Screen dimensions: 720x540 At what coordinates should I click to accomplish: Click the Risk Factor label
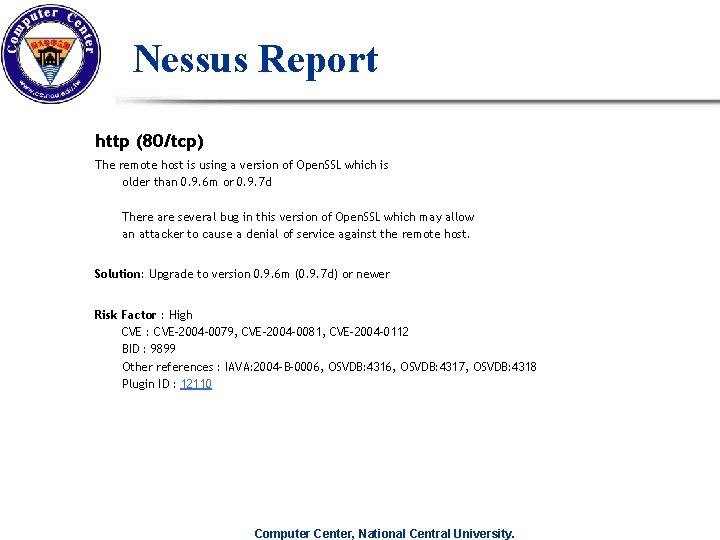click(x=125, y=315)
